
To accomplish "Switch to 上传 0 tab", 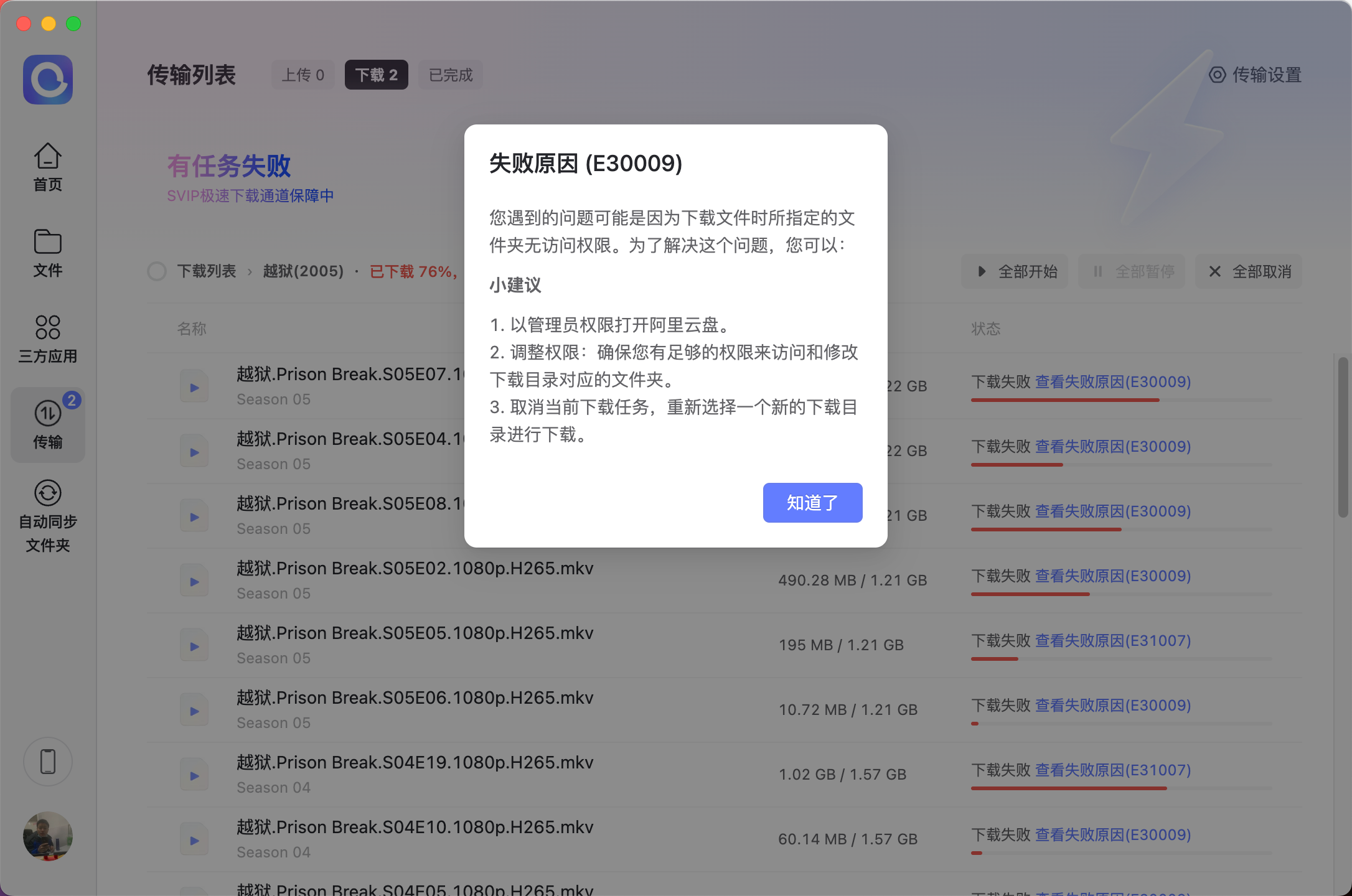I will [303, 75].
